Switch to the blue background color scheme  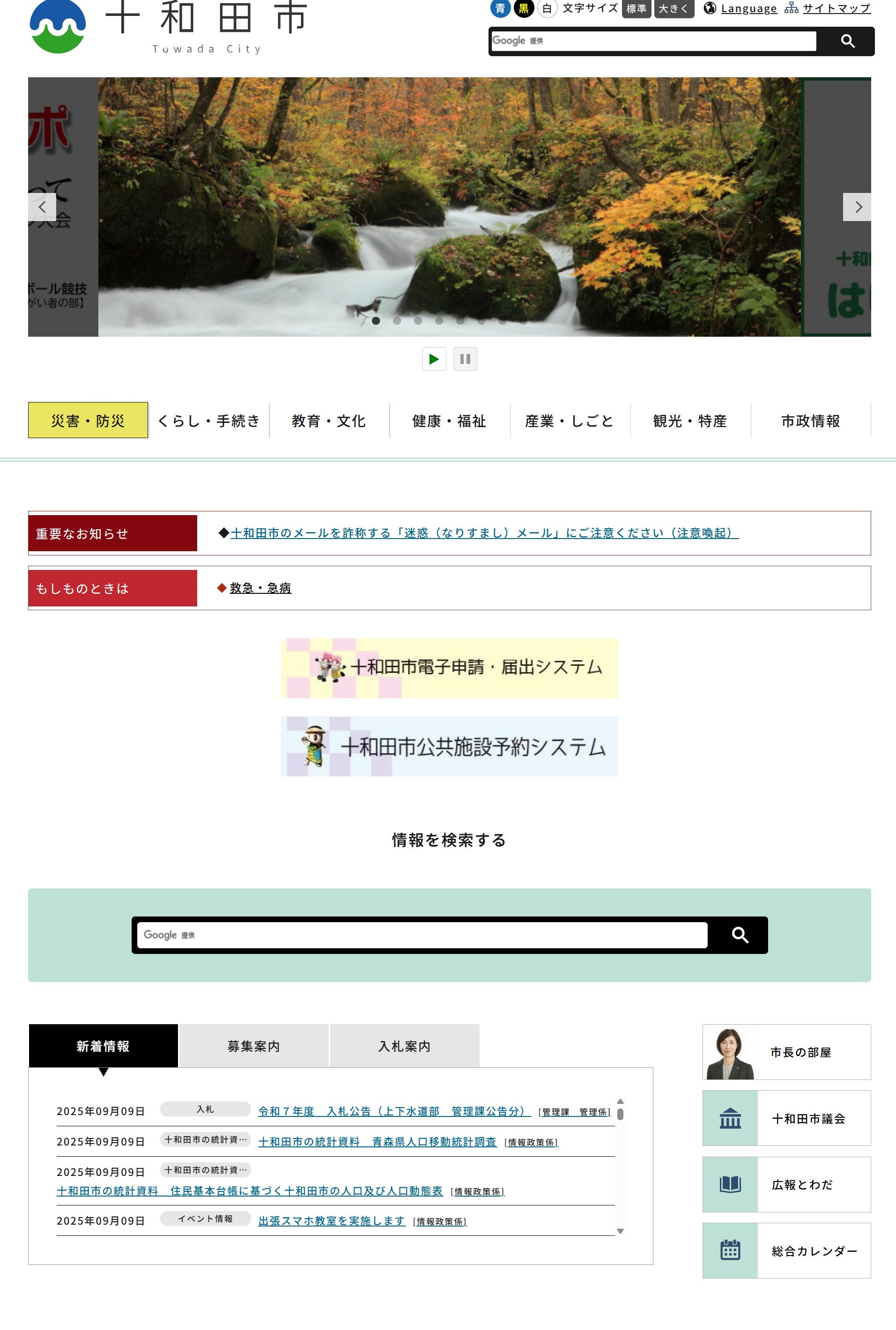click(500, 8)
